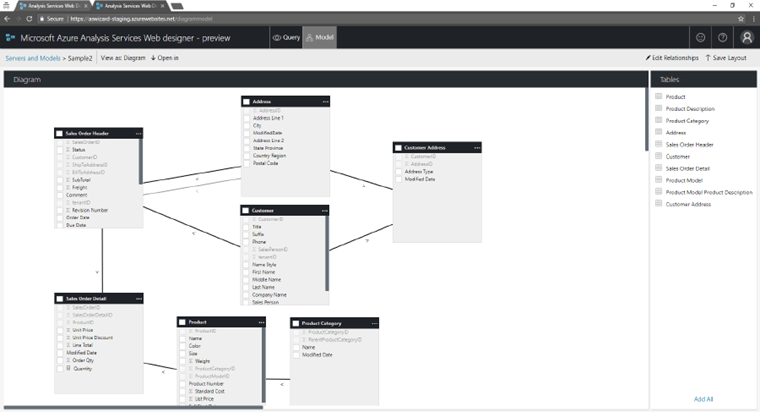This screenshot has height=412, width=760.
Task: Toggle the Customer Address table header checkbox
Action: [398, 147]
